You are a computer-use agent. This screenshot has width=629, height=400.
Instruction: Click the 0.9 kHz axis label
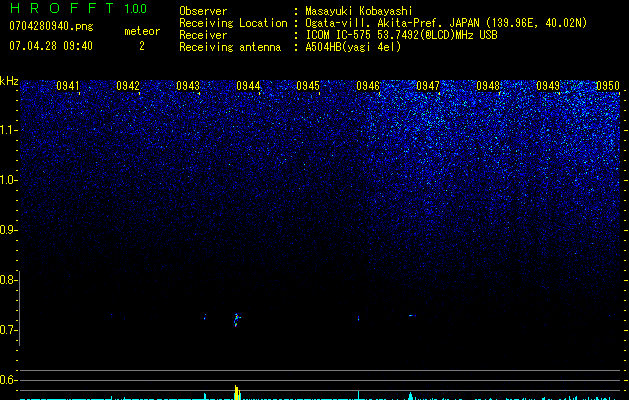[8, 230]
